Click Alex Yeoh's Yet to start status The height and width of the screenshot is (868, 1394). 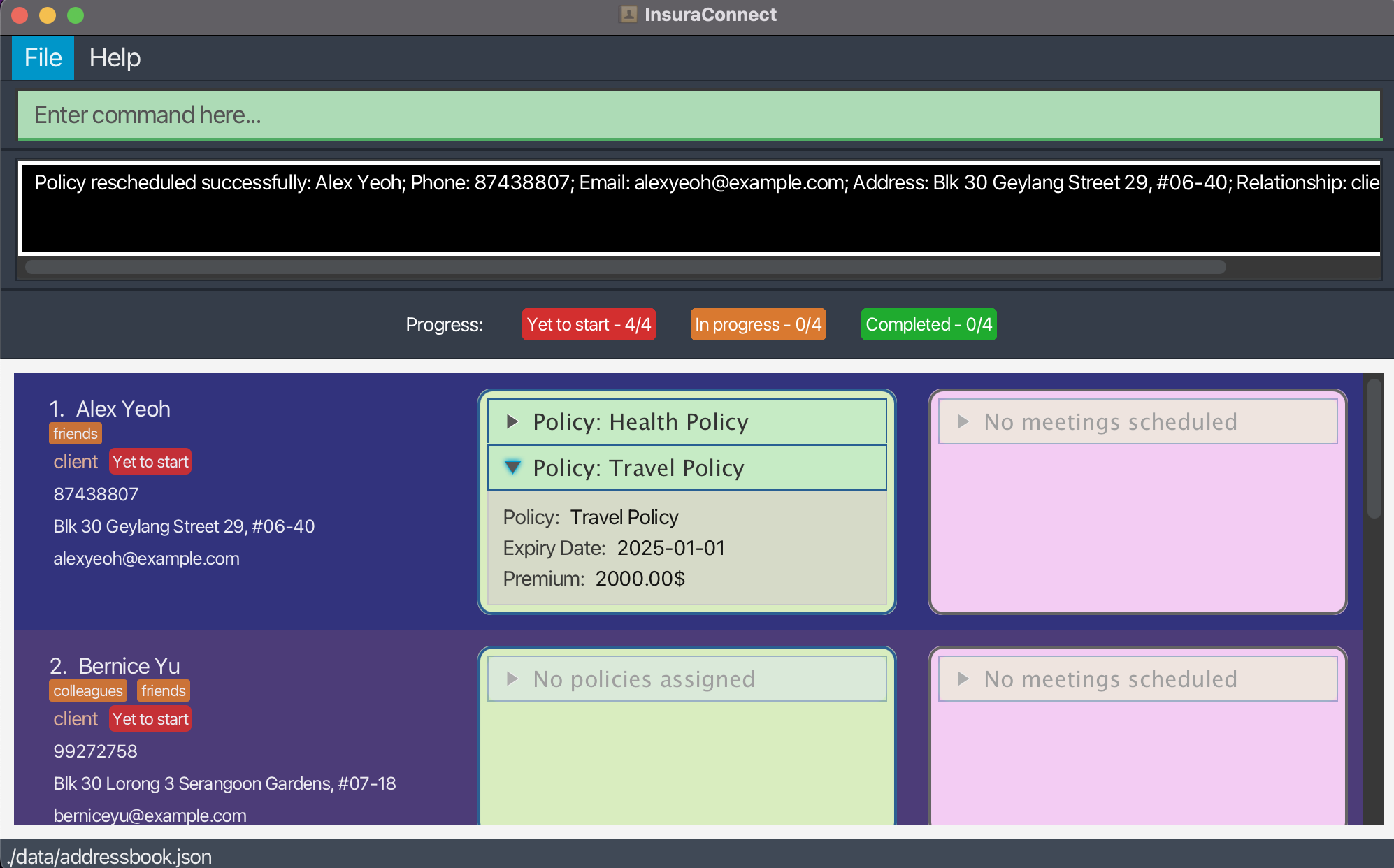[x=150, y=462]
